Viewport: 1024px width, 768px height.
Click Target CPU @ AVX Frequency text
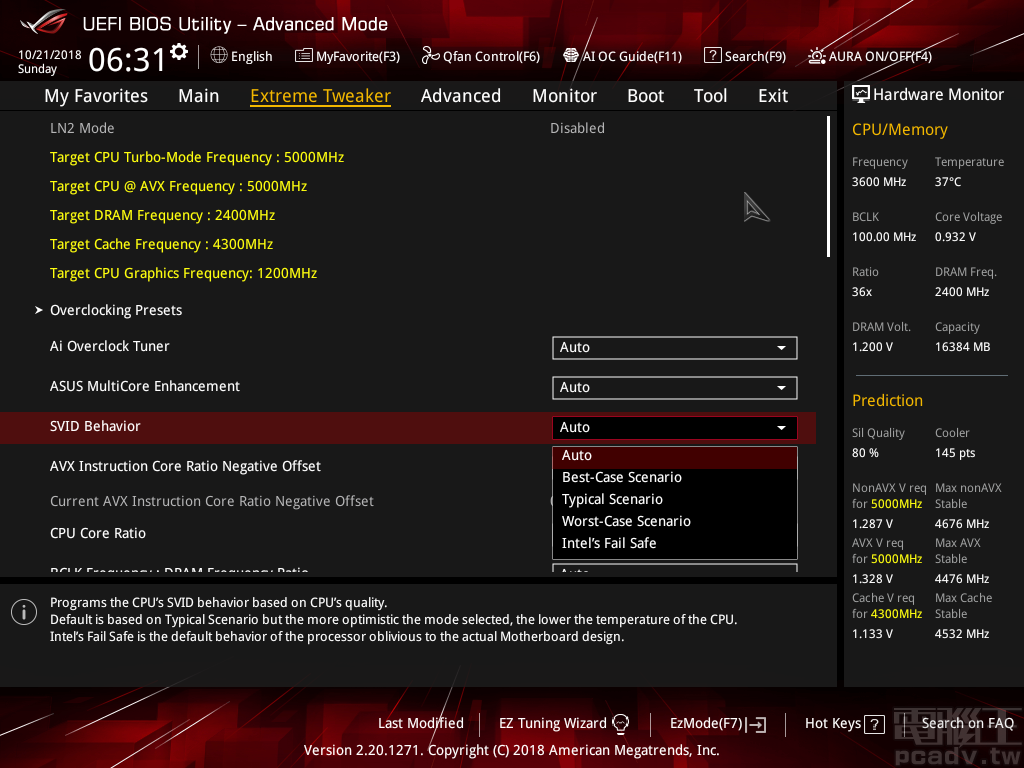pyautogui.click(x=178, y=186)
